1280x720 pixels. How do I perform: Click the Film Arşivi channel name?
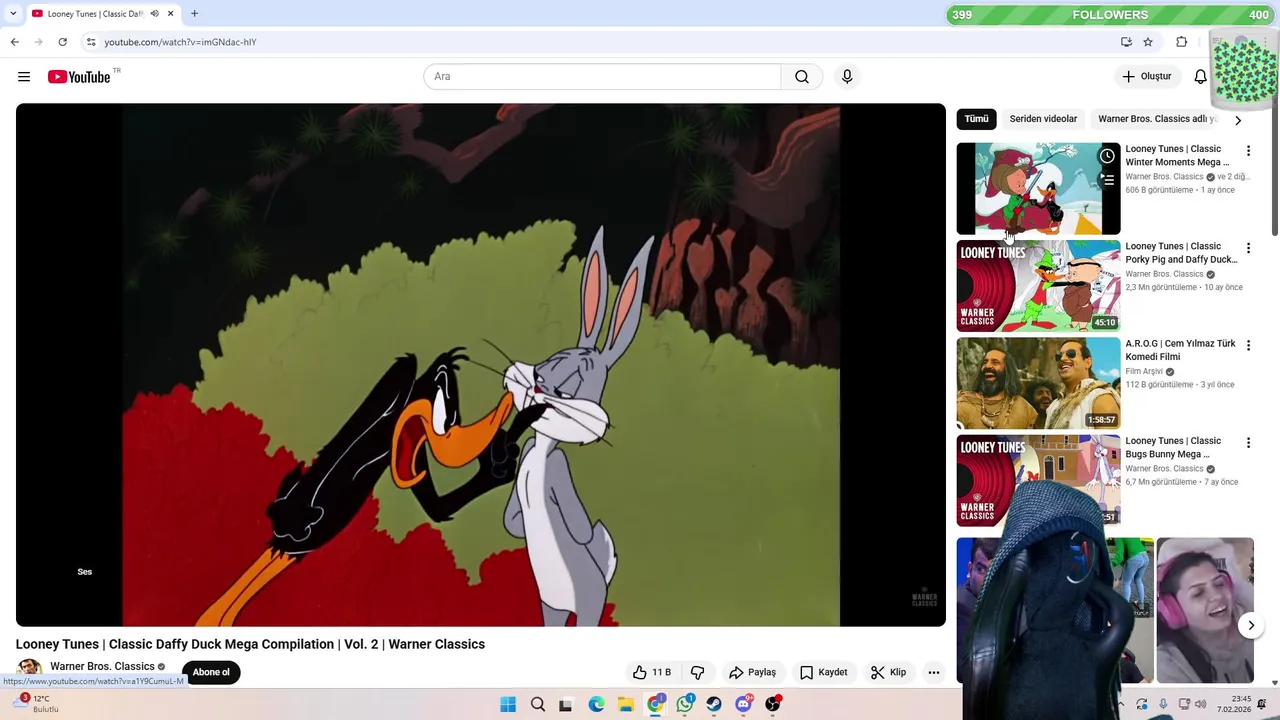click(1144, 372)
